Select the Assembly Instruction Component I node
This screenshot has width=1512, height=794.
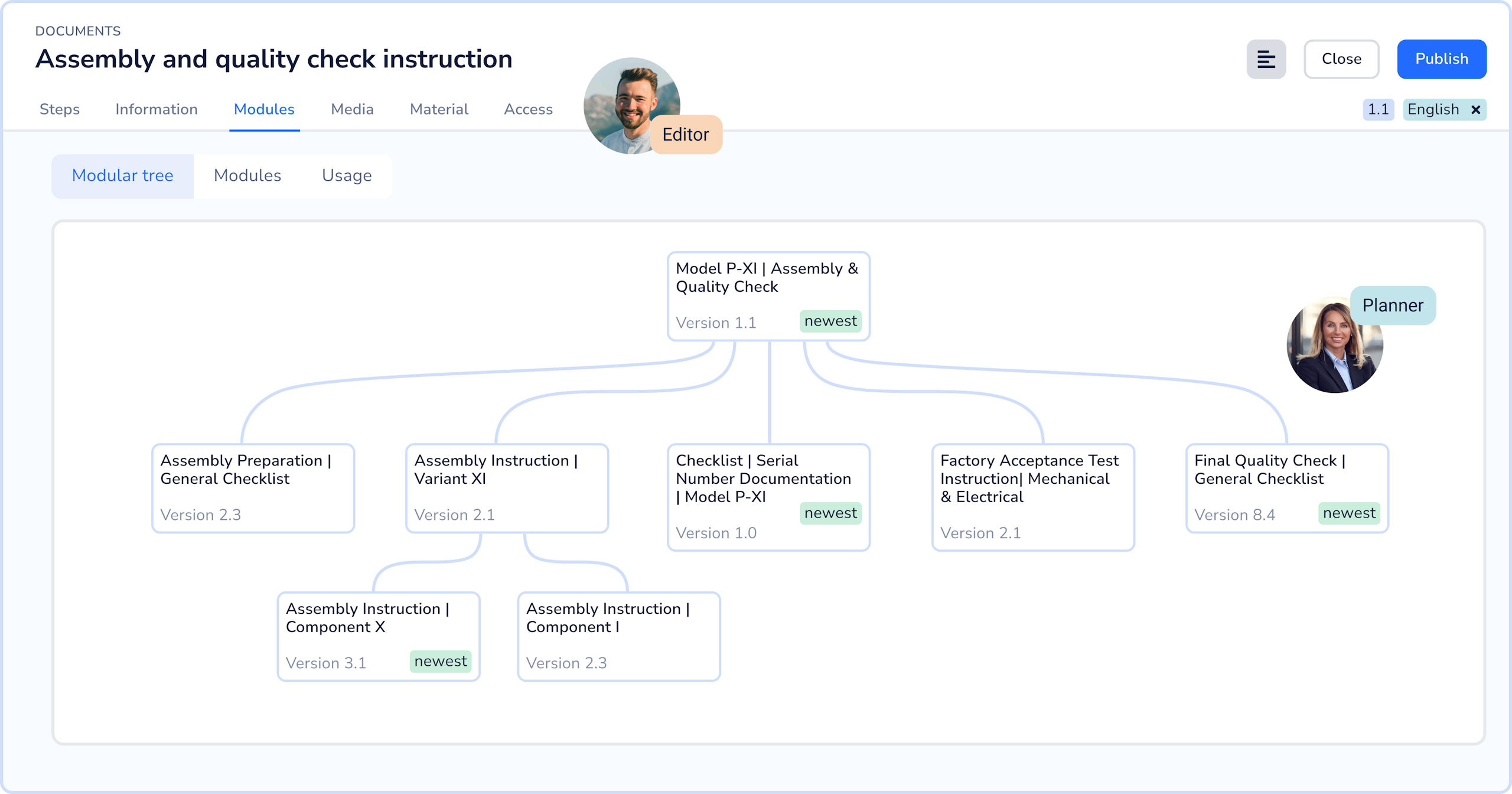coord(618,635)
